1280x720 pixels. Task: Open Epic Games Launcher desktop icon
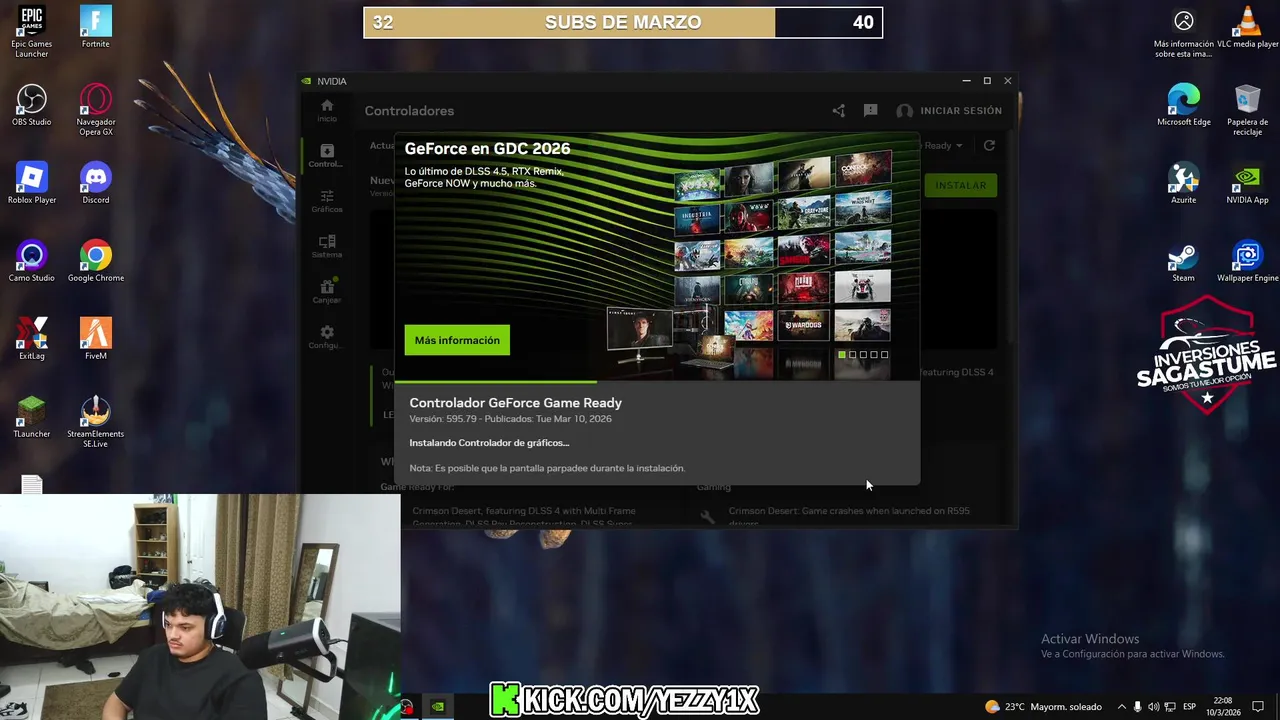pyautogui.click(x=32, y=32)
